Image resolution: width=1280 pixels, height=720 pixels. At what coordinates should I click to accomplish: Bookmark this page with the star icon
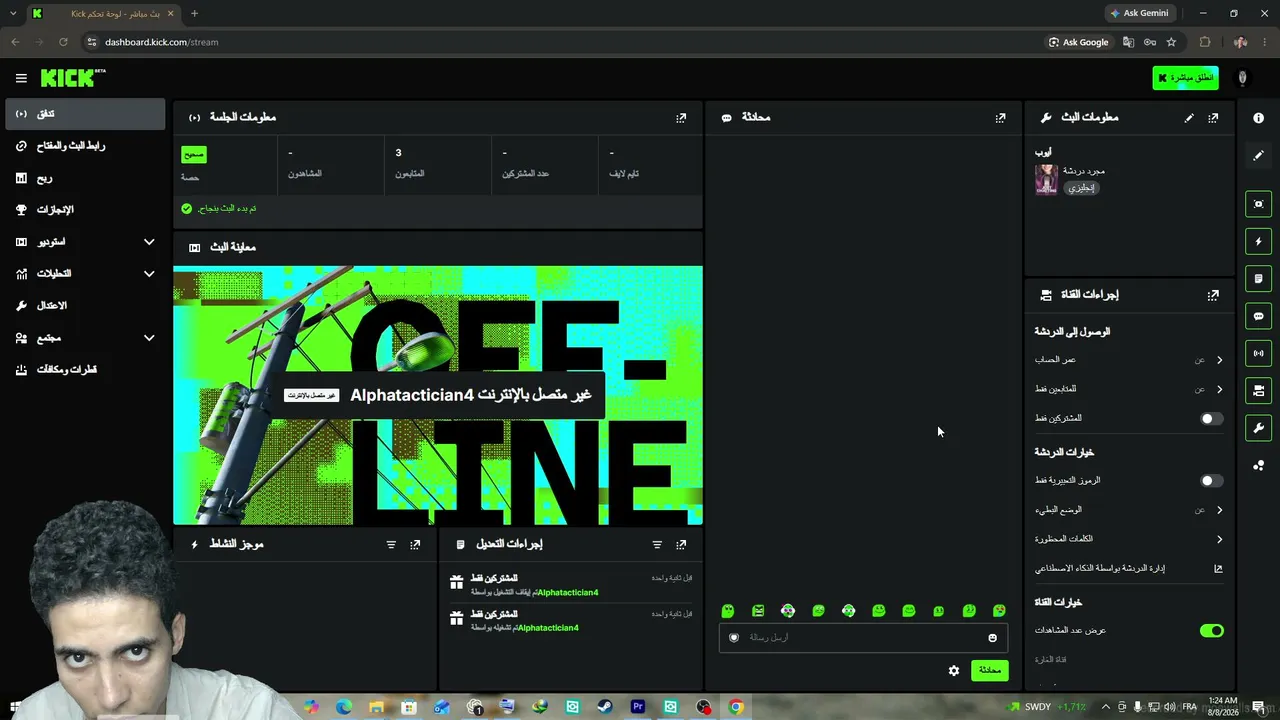[1171, 42]
